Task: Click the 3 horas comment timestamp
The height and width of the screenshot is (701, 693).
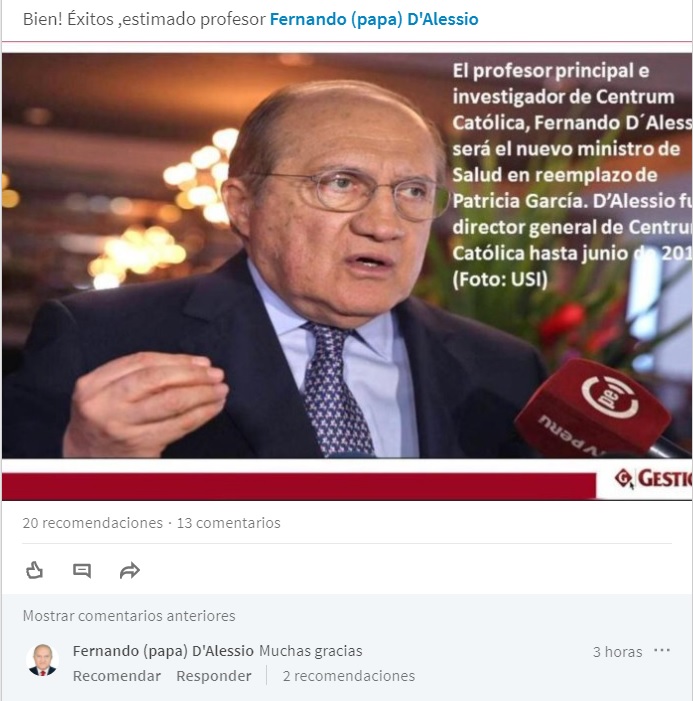Action: pyautogui.click(x=617, y=652)
